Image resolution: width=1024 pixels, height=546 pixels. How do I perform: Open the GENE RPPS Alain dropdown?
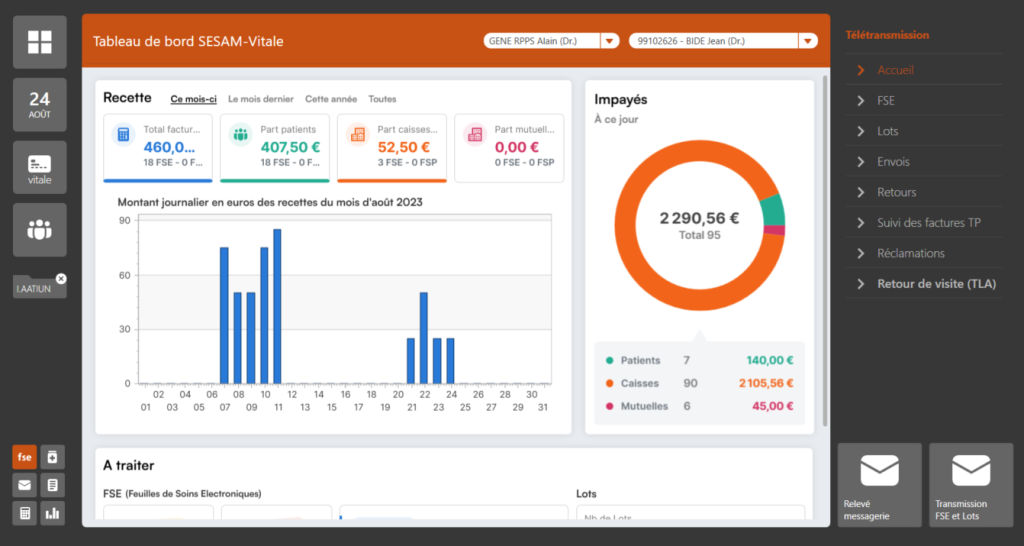[x=608, y=41]
